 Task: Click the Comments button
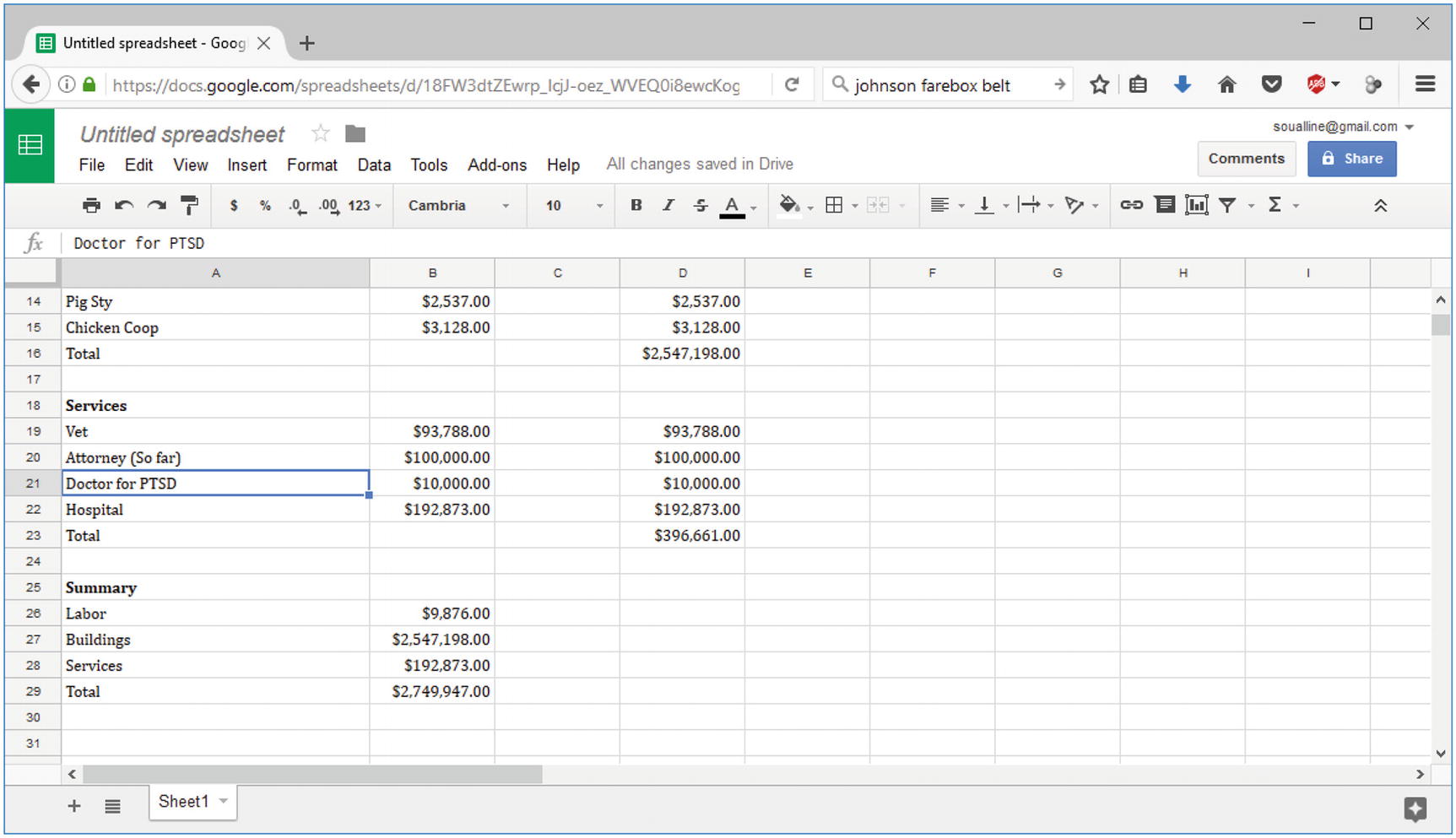pyautogui.click(x=1246, y=159)
